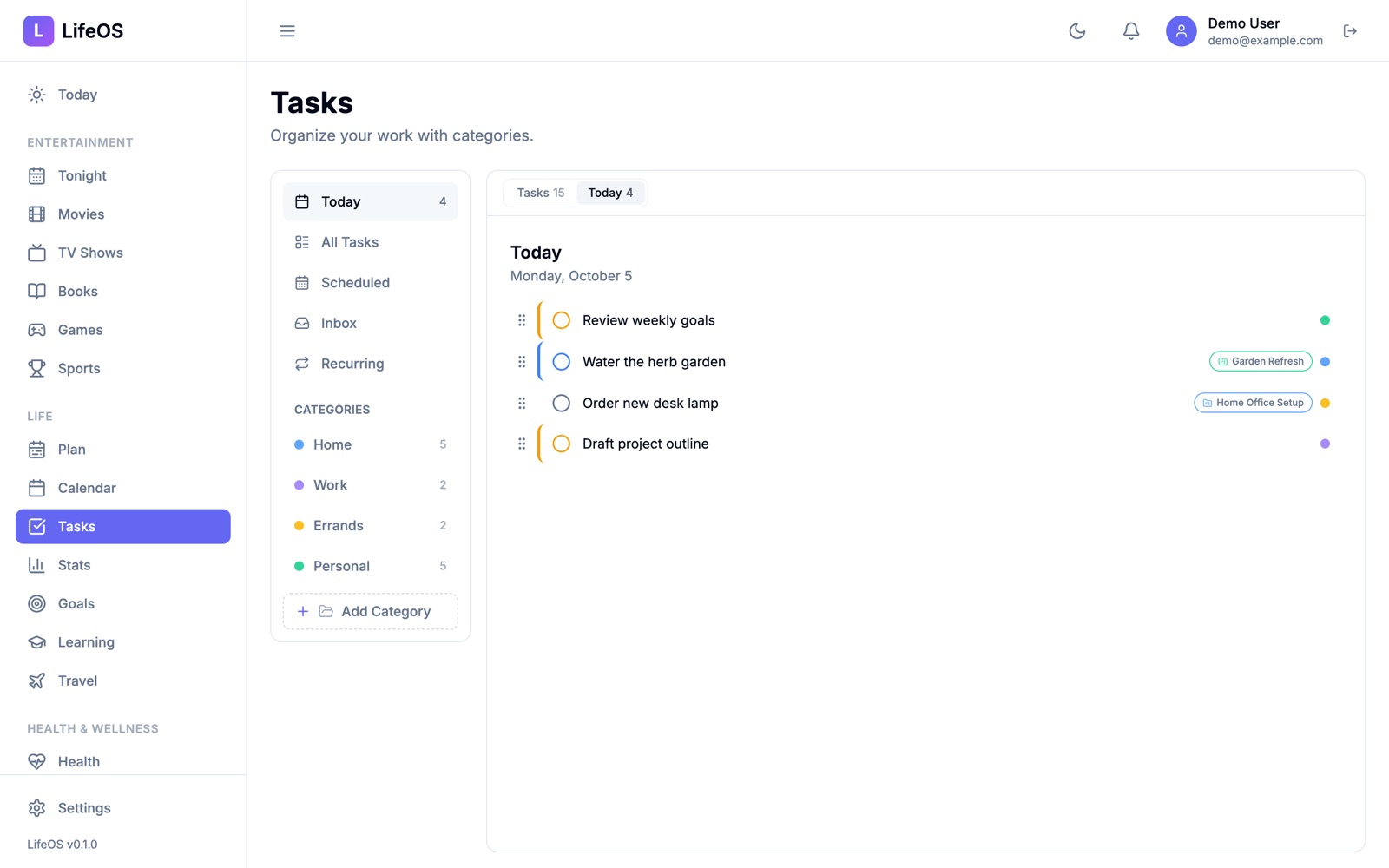Click the Add Category button
The image size is (1389, 868).
coord(371,612)
